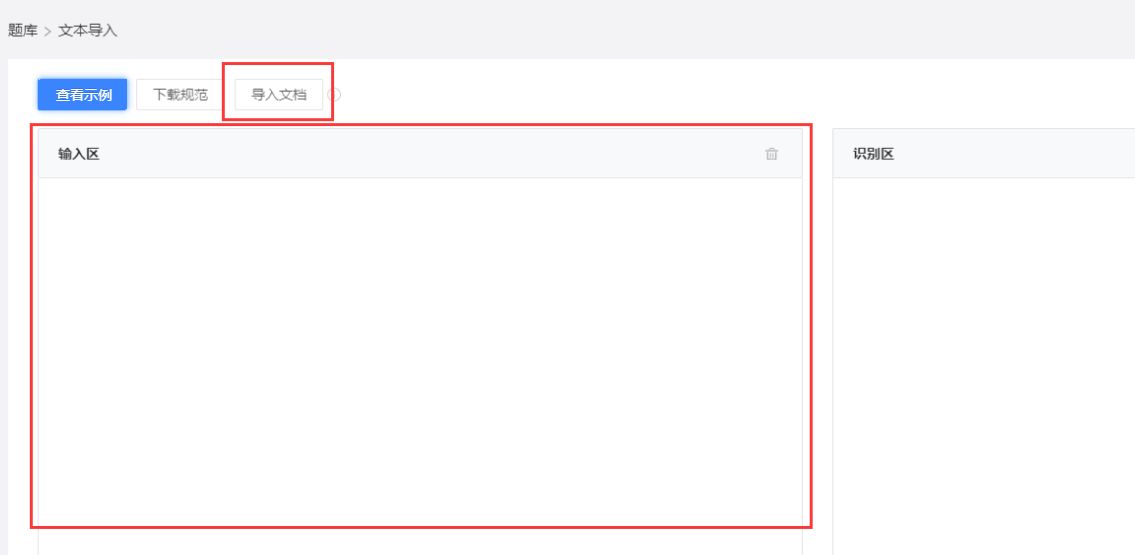This screenshot has height=555, width=1135.
Task: Select the 文本导入 breadcrumb item
Action: click(88, 31)
